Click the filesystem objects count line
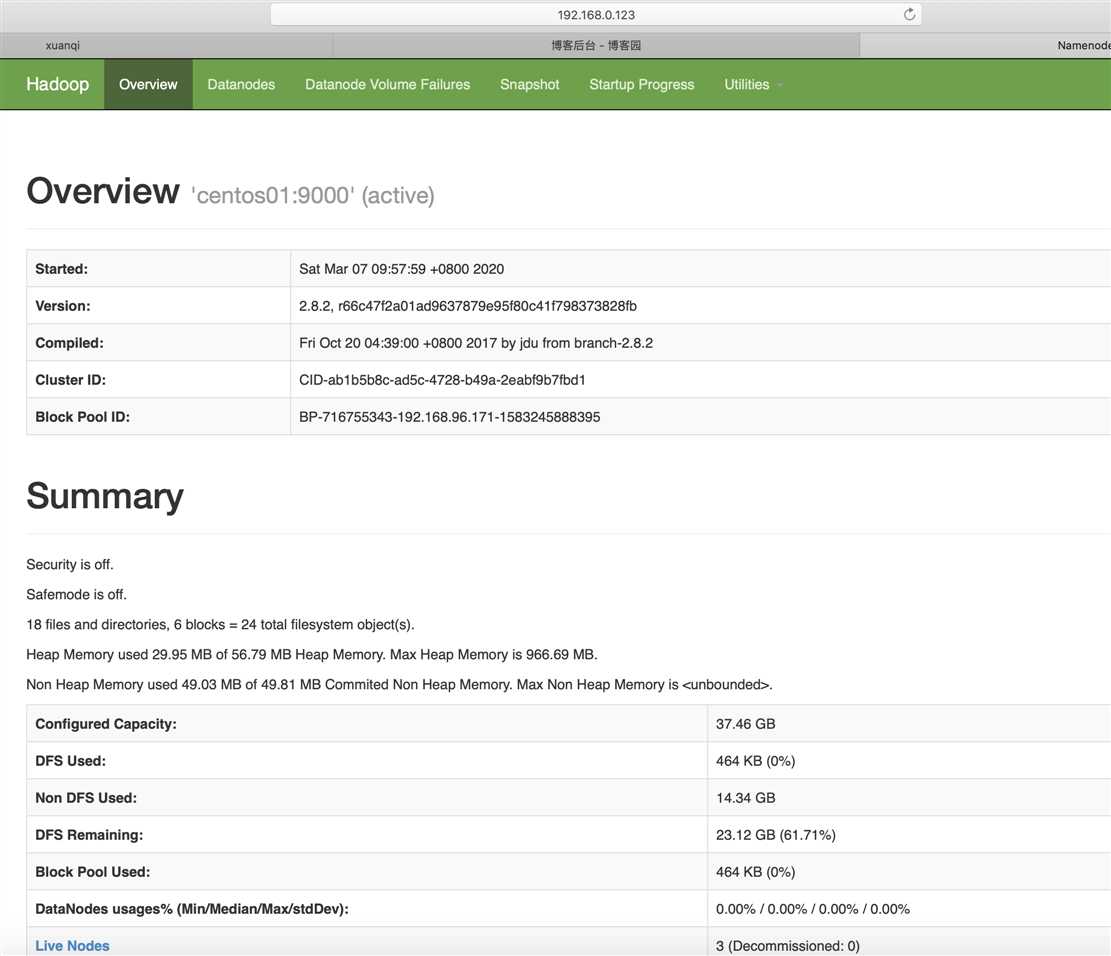 (x=220, y=624)
